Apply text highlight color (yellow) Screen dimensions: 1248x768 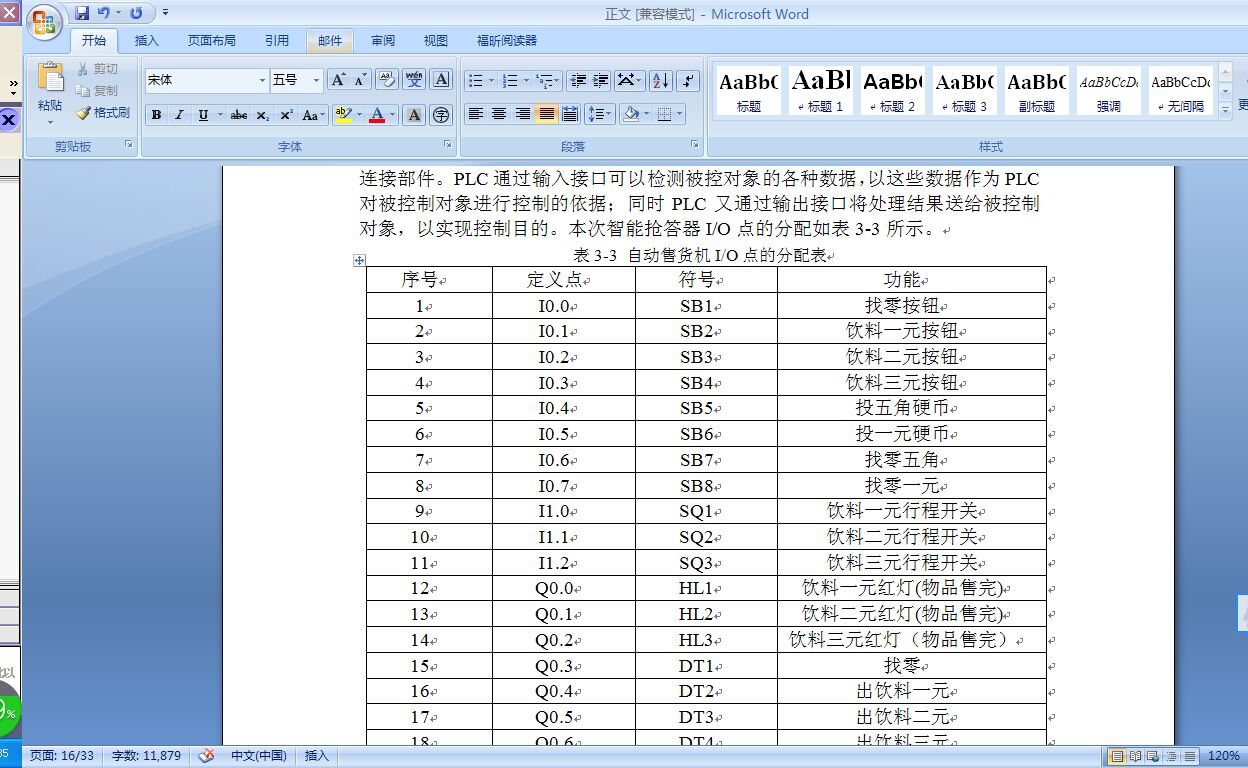pyautogui.click(x=343, y=115)
